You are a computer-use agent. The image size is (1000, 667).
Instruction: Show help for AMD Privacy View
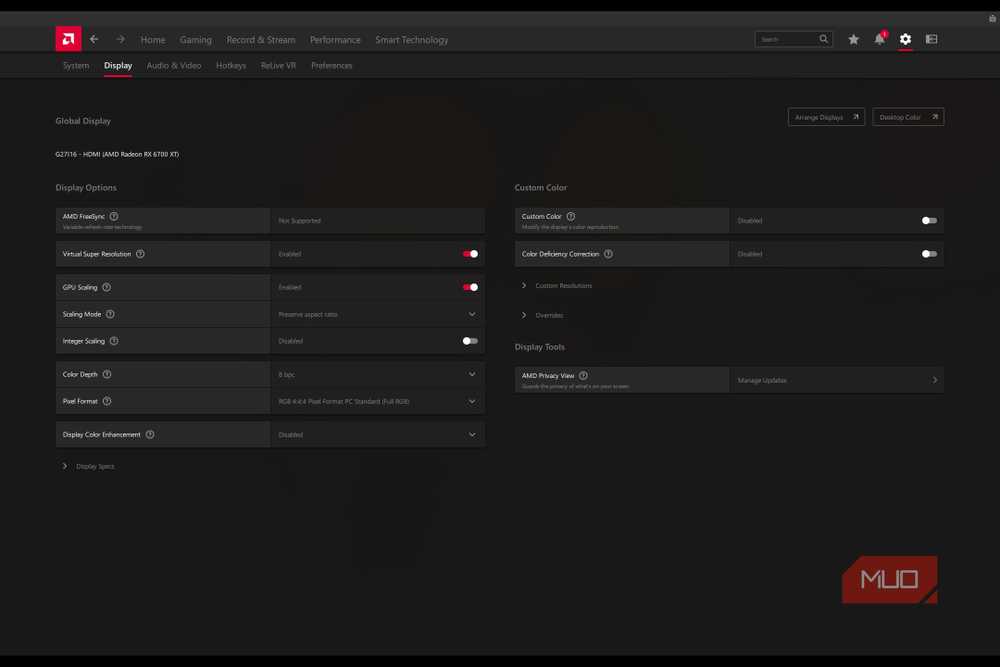pos(583,376)
